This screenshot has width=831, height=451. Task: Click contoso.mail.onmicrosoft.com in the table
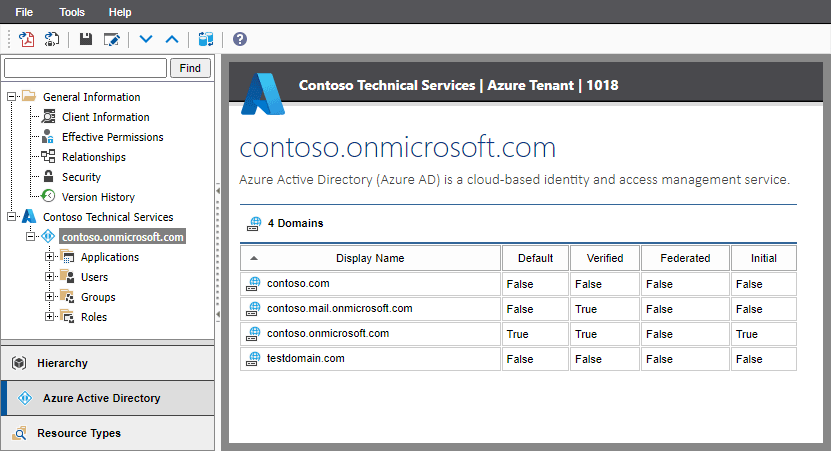pyautogui.click(x=340, y=308)
